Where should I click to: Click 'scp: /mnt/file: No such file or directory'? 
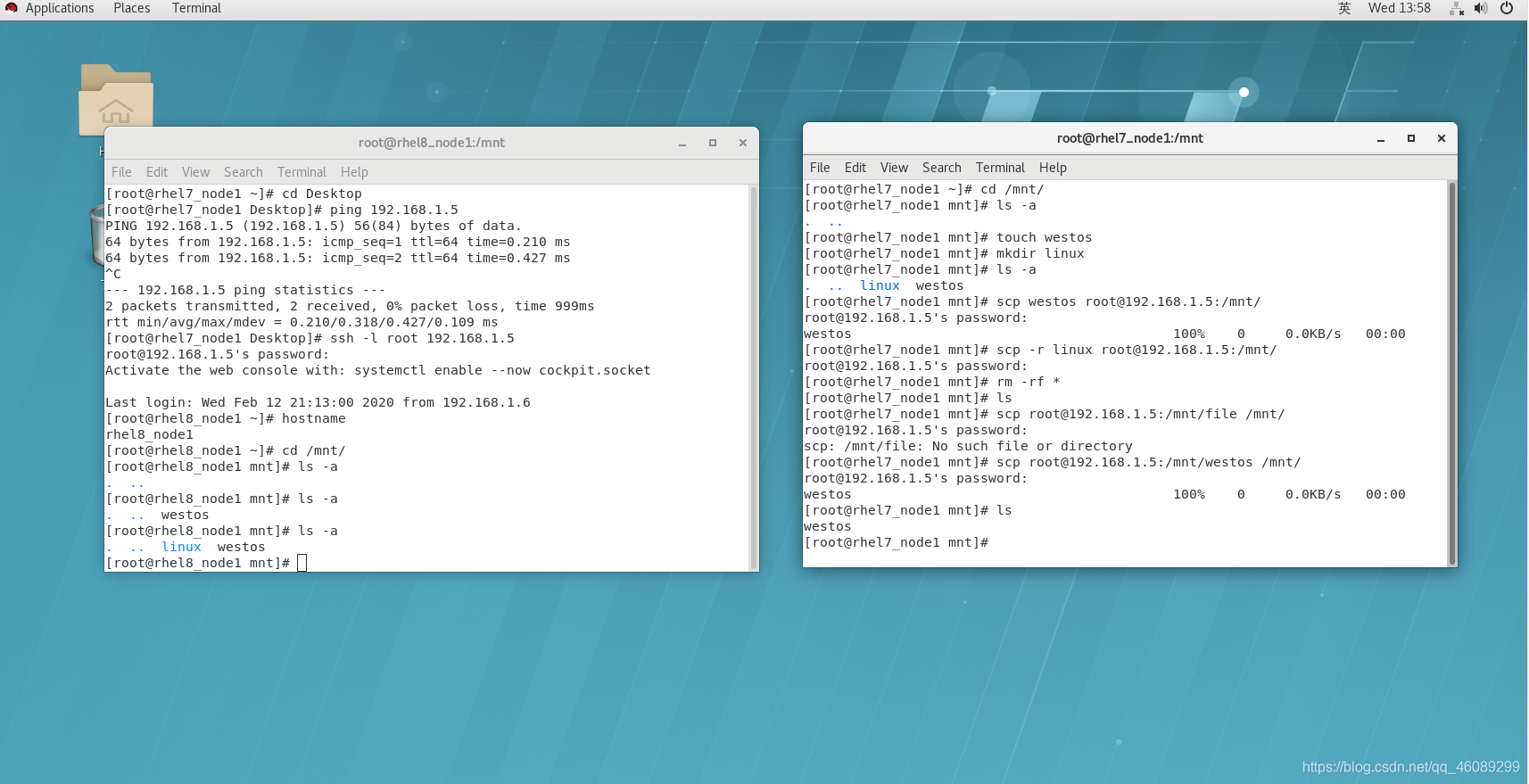point(968,446)
